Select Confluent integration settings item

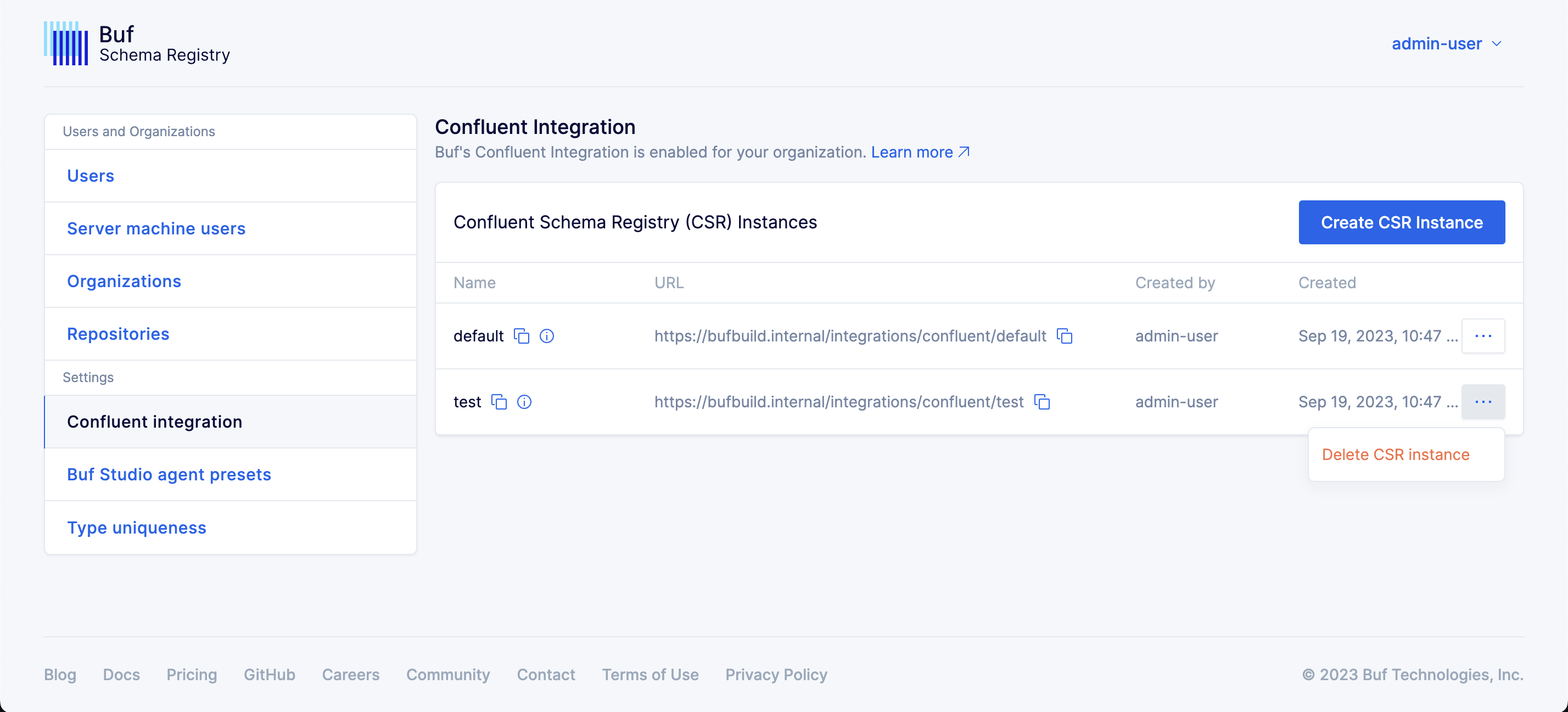point(231,422)
